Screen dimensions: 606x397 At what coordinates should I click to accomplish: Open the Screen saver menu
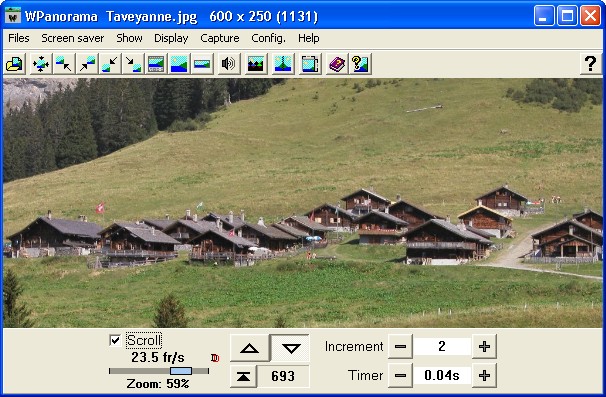(73, 38)
